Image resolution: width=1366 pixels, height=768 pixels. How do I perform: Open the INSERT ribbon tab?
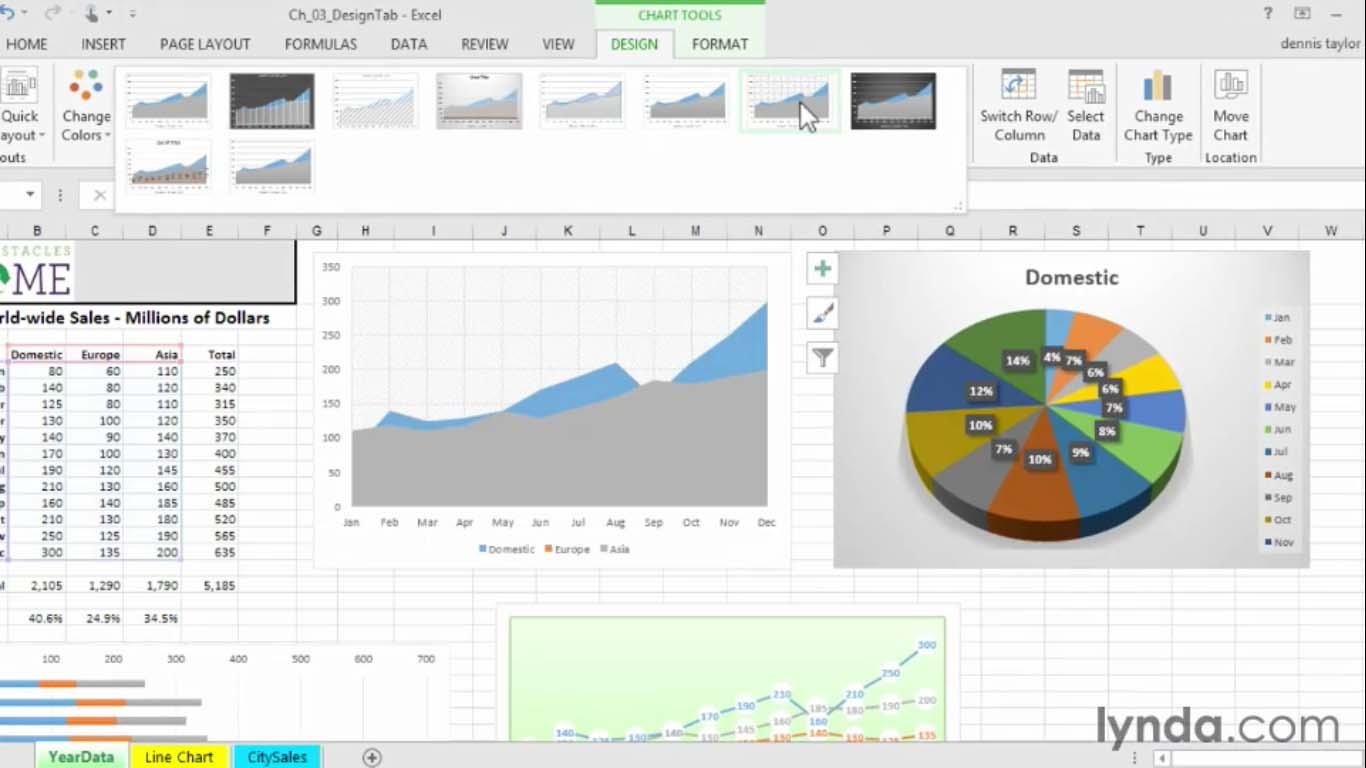click(x=104, y=44)
